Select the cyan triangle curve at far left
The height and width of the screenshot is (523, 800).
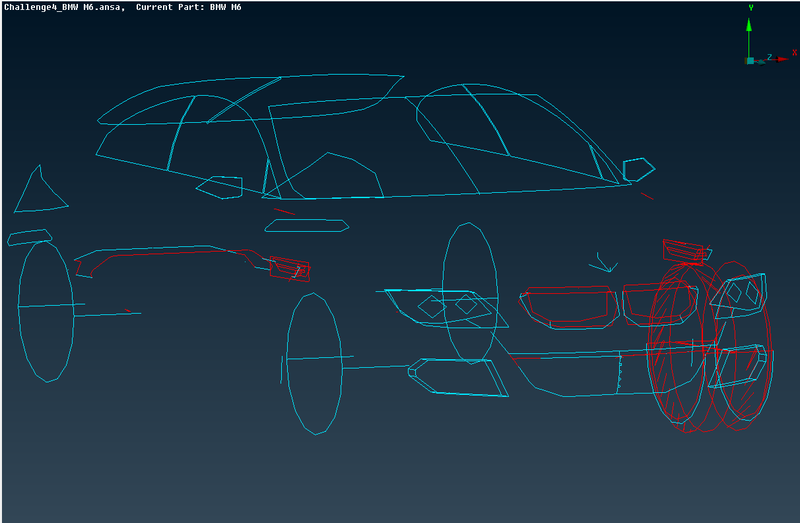pyautogui.click(x=40, y=190)
